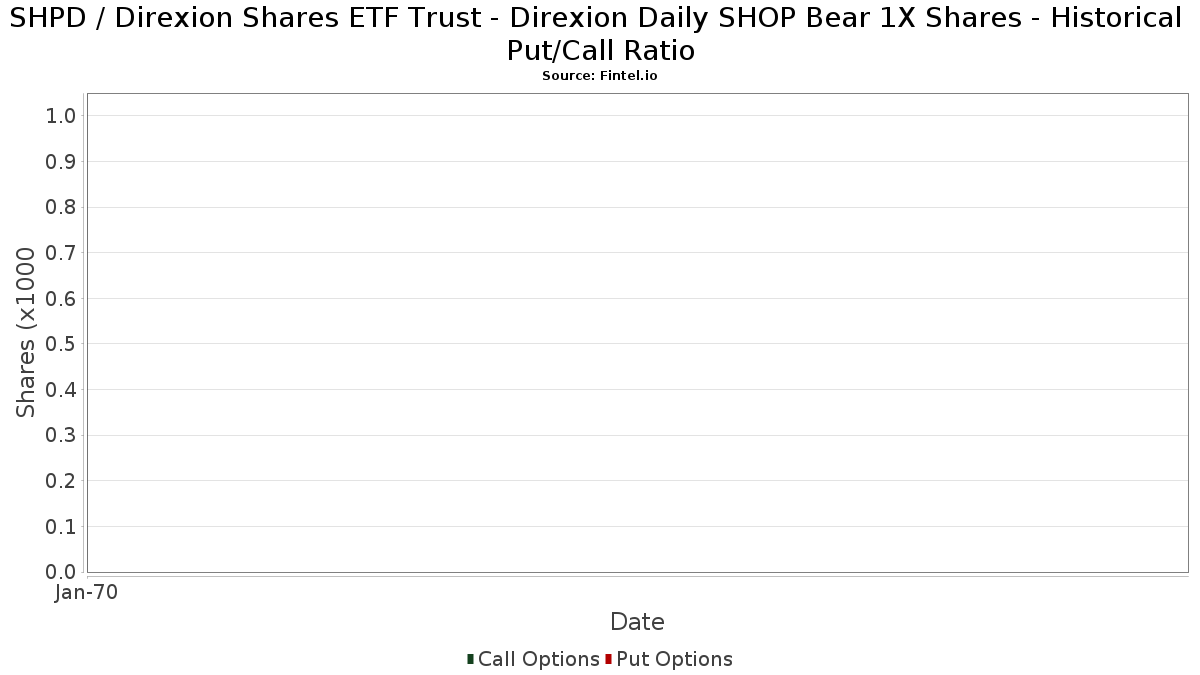Image resolution: width=1200 pixels, height=675 pixels.
Task: Click the 0.7 y-axis tick label
Action: coord(61,253)
